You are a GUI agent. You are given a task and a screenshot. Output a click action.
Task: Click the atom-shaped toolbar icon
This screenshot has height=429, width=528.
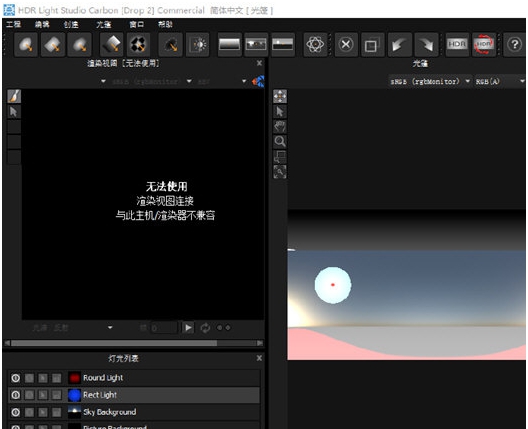(x=315, y=44)
